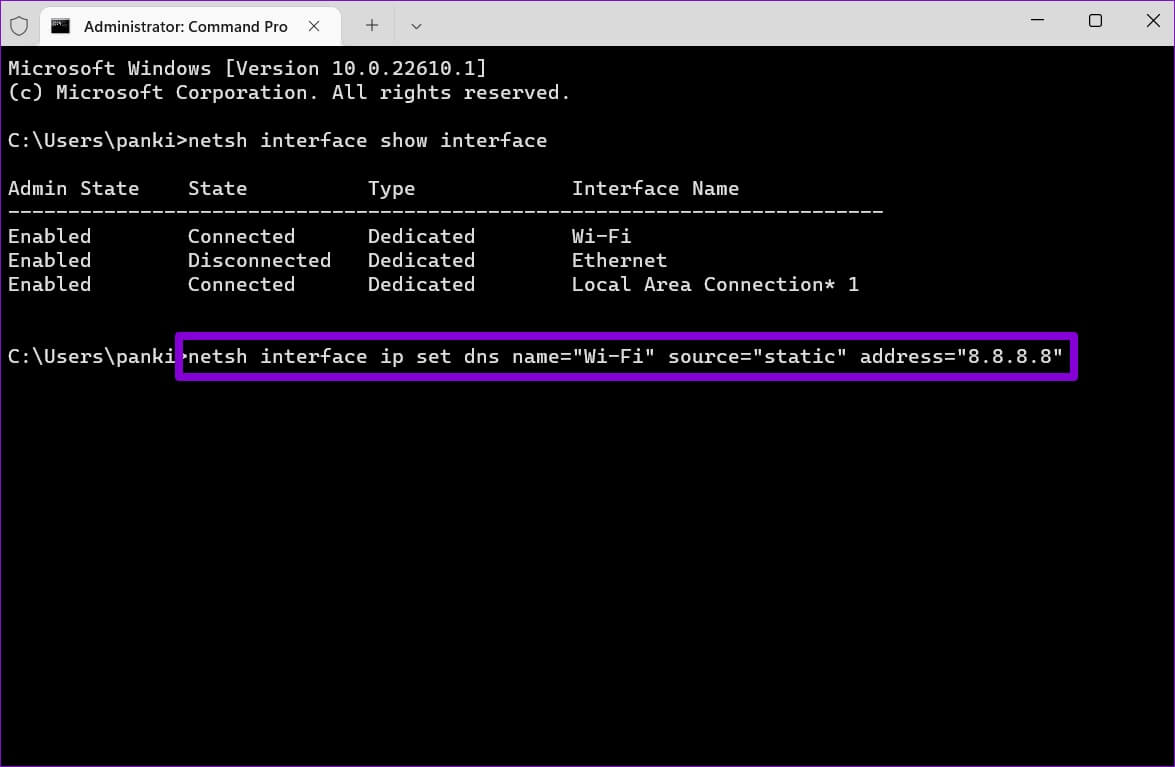Click the Microsoft Windows version line
The height and width of the screenshot is (767, 1175).
click(x=247, y=68)
